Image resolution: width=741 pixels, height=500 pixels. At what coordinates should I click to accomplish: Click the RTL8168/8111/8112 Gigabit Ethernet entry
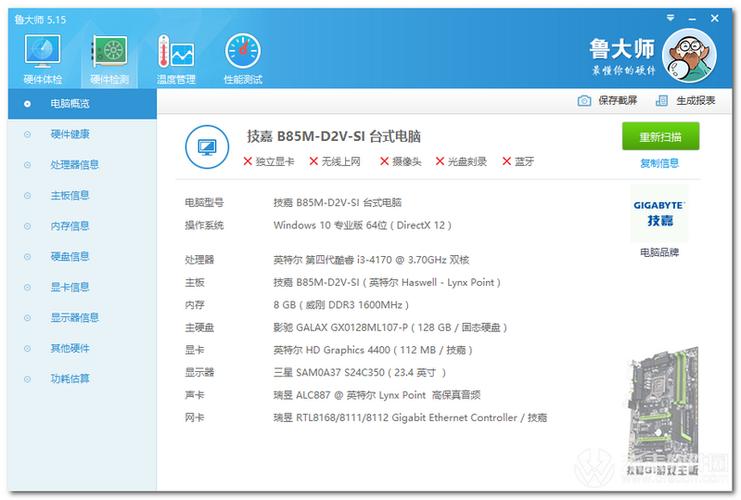pyautogui.click(x=410, y=418)
